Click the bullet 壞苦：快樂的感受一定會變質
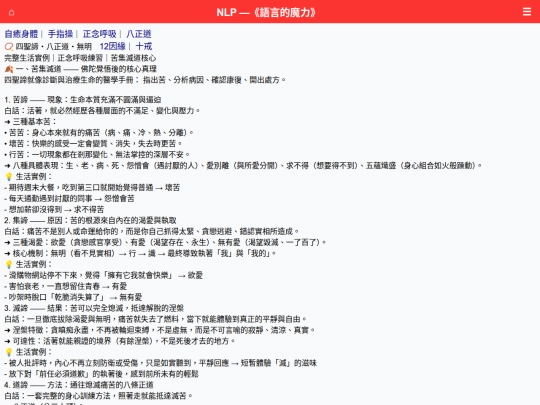540x405 pixels. coord(93,144)
